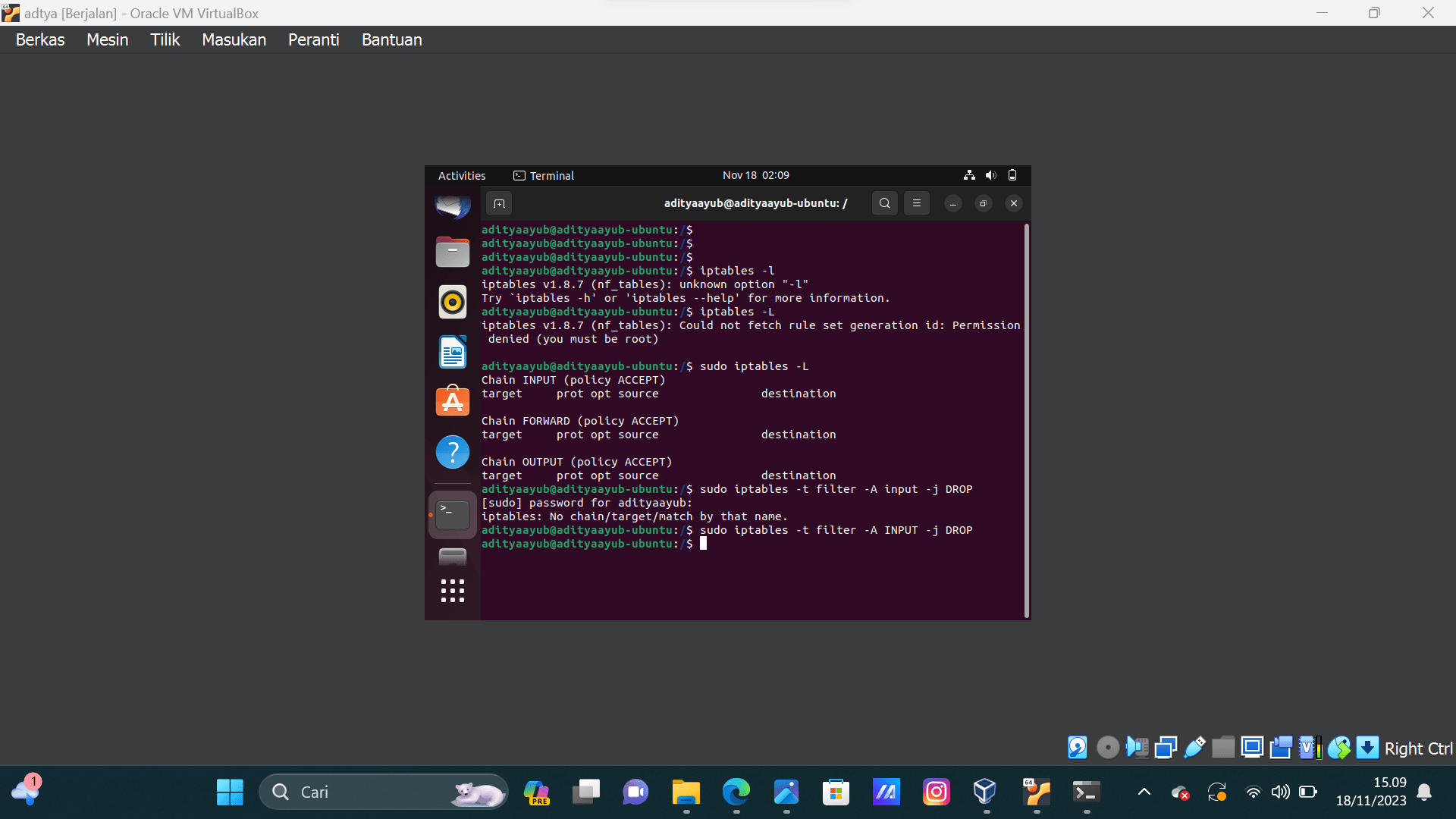Click the drive icon below Terminal in dock
This screenshot has height=819, width=1456.
coord(453,557)
